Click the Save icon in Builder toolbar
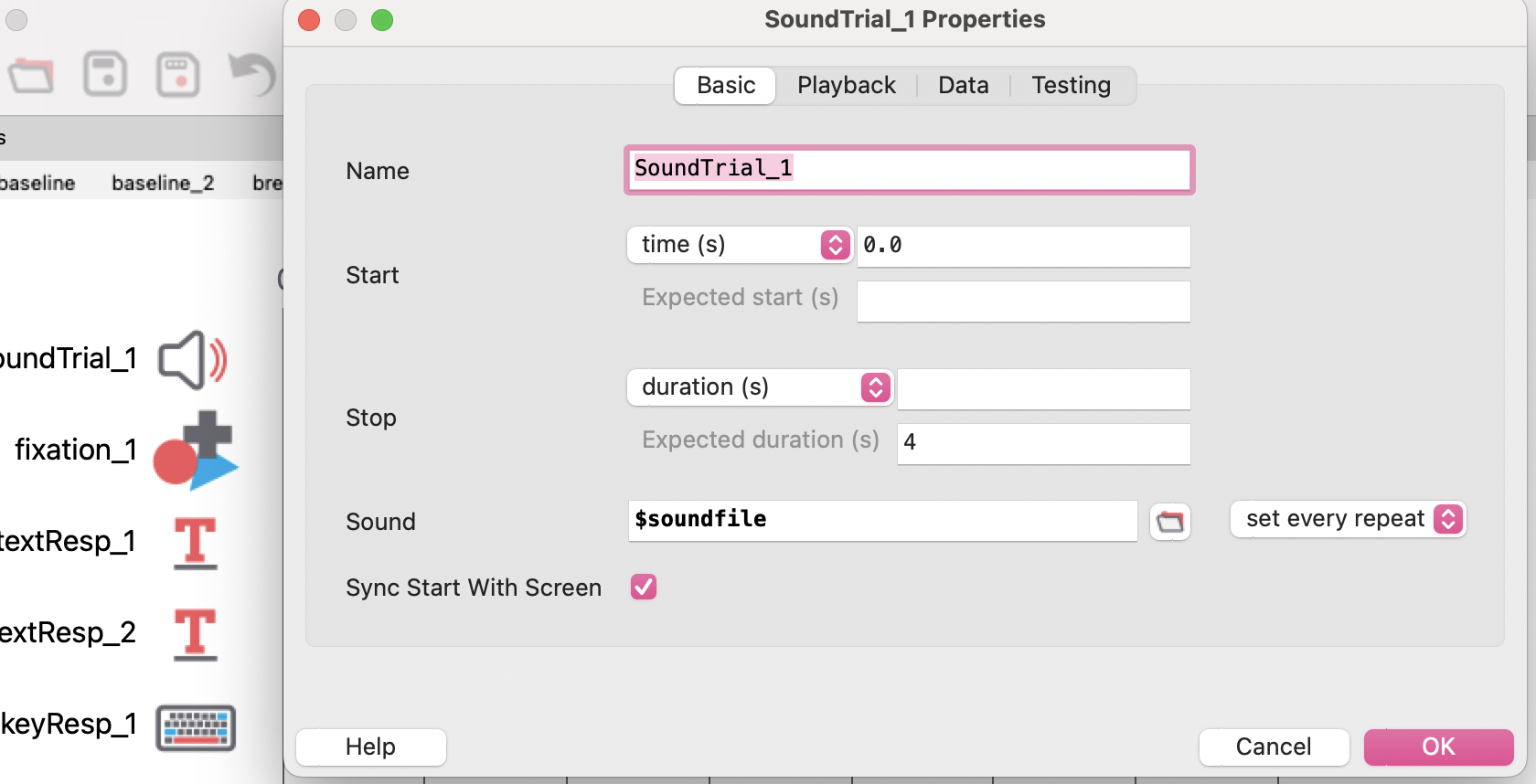 pos(105,74)
